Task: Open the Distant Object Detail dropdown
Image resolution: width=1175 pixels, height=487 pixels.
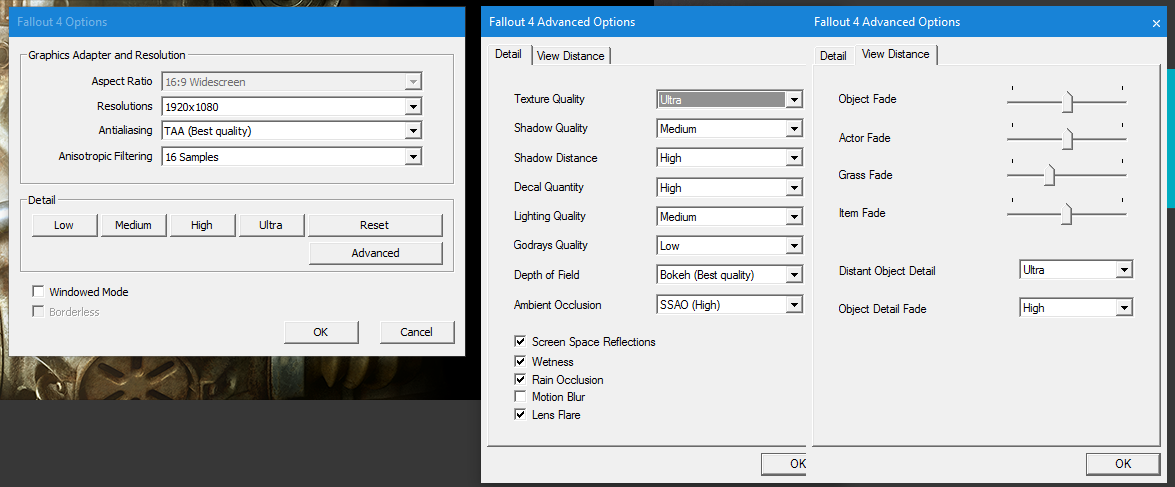Action: (1076, 270)
